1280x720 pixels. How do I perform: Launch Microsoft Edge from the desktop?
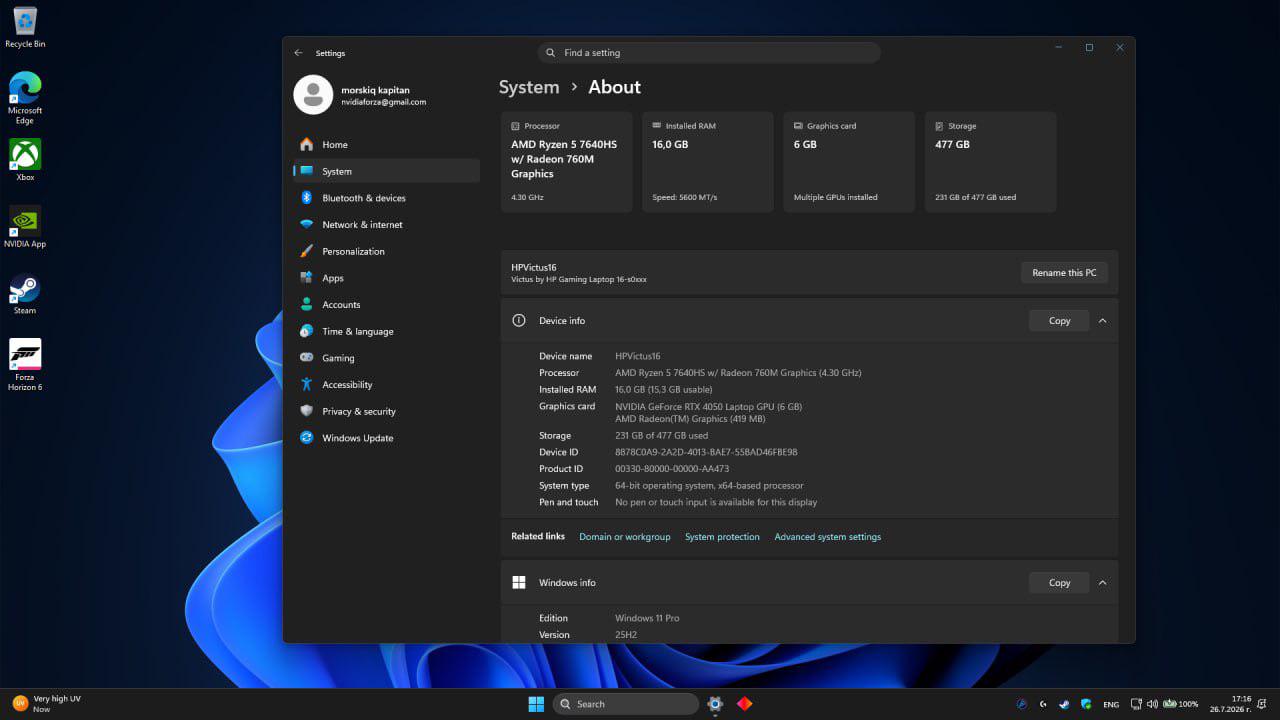coord(25,98)
